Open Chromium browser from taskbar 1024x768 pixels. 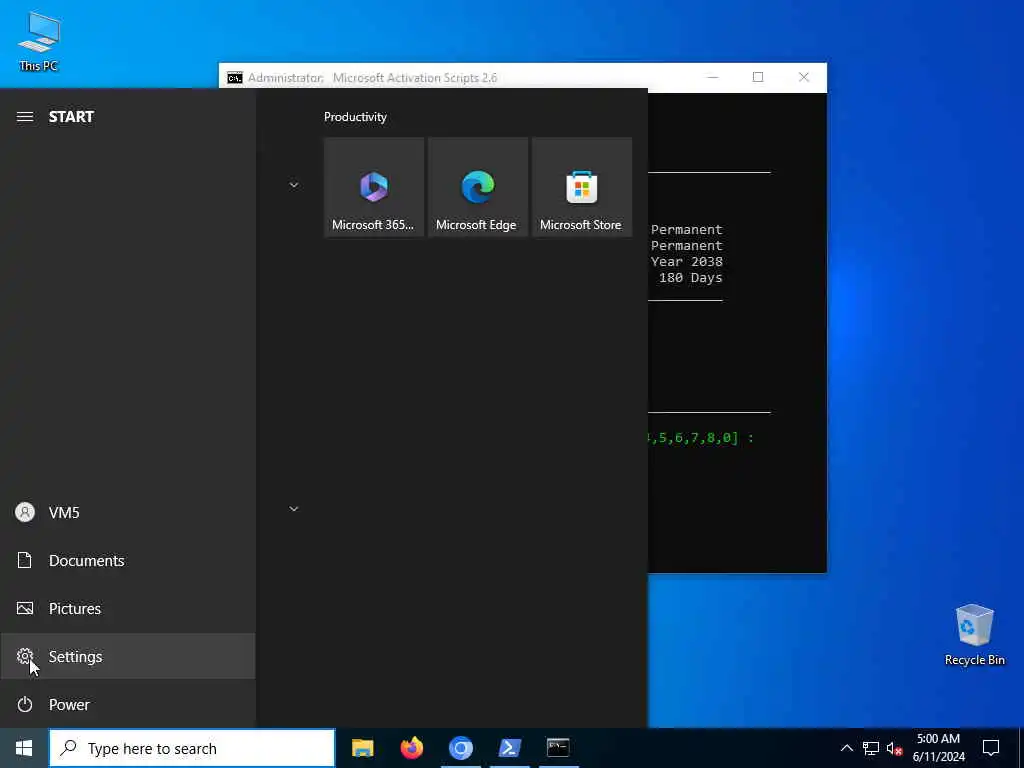460,748
